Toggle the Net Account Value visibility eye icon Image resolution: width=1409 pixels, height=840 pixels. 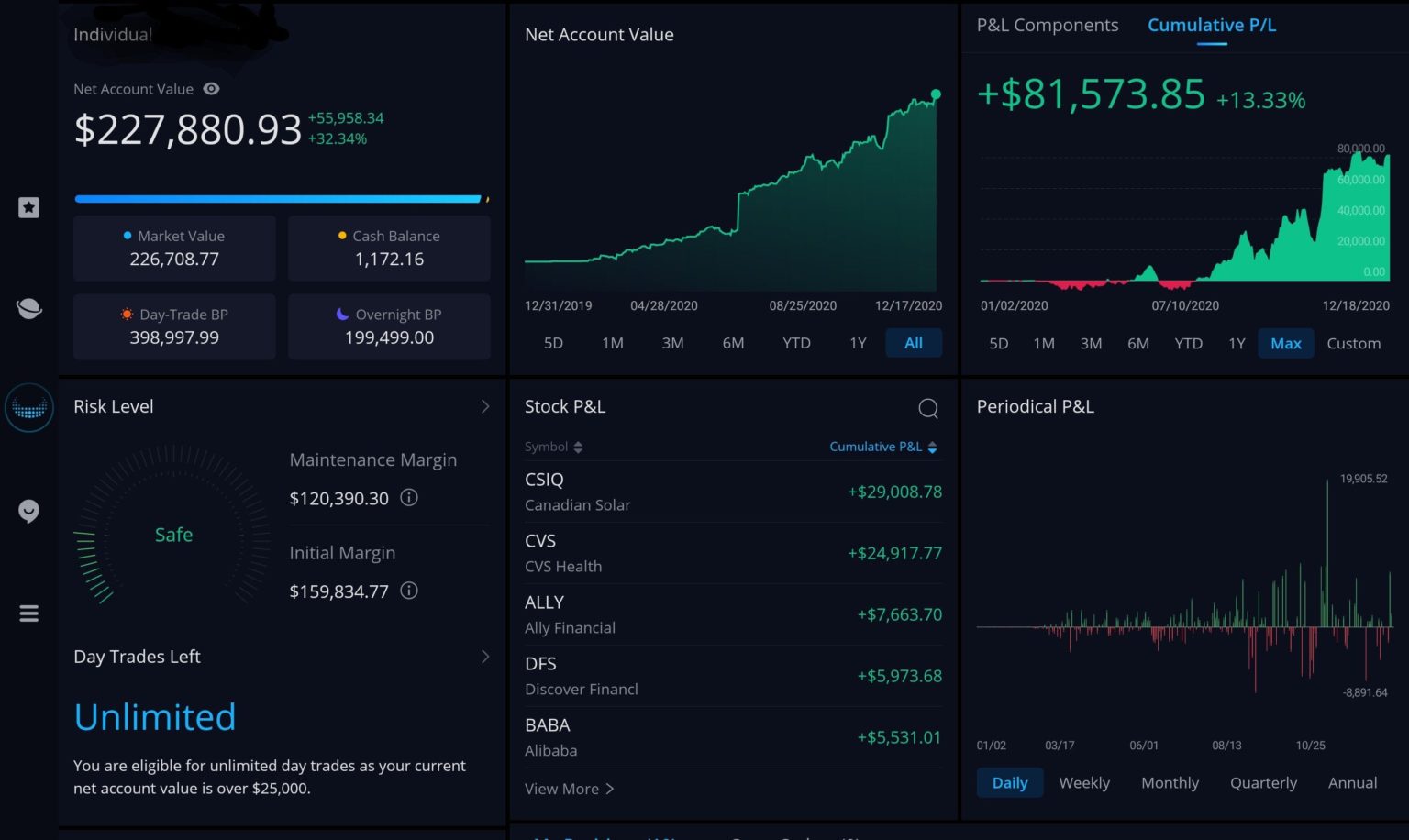point(211,88)
